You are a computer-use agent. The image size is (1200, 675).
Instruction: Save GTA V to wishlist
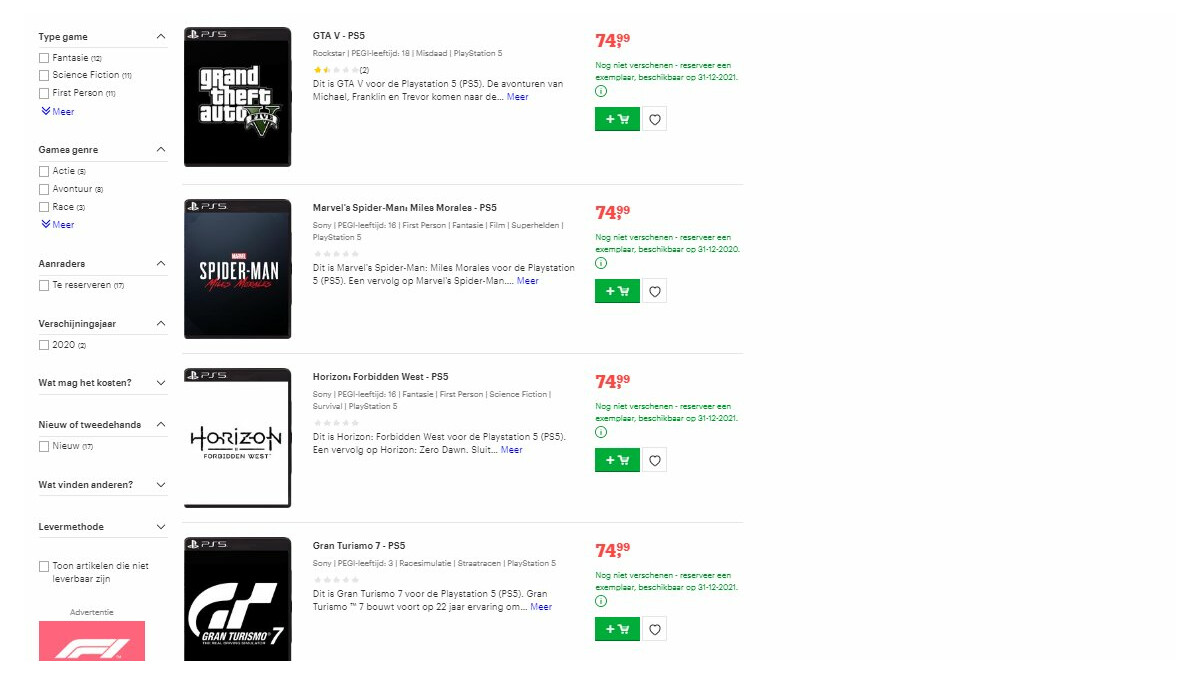(655, 120)
